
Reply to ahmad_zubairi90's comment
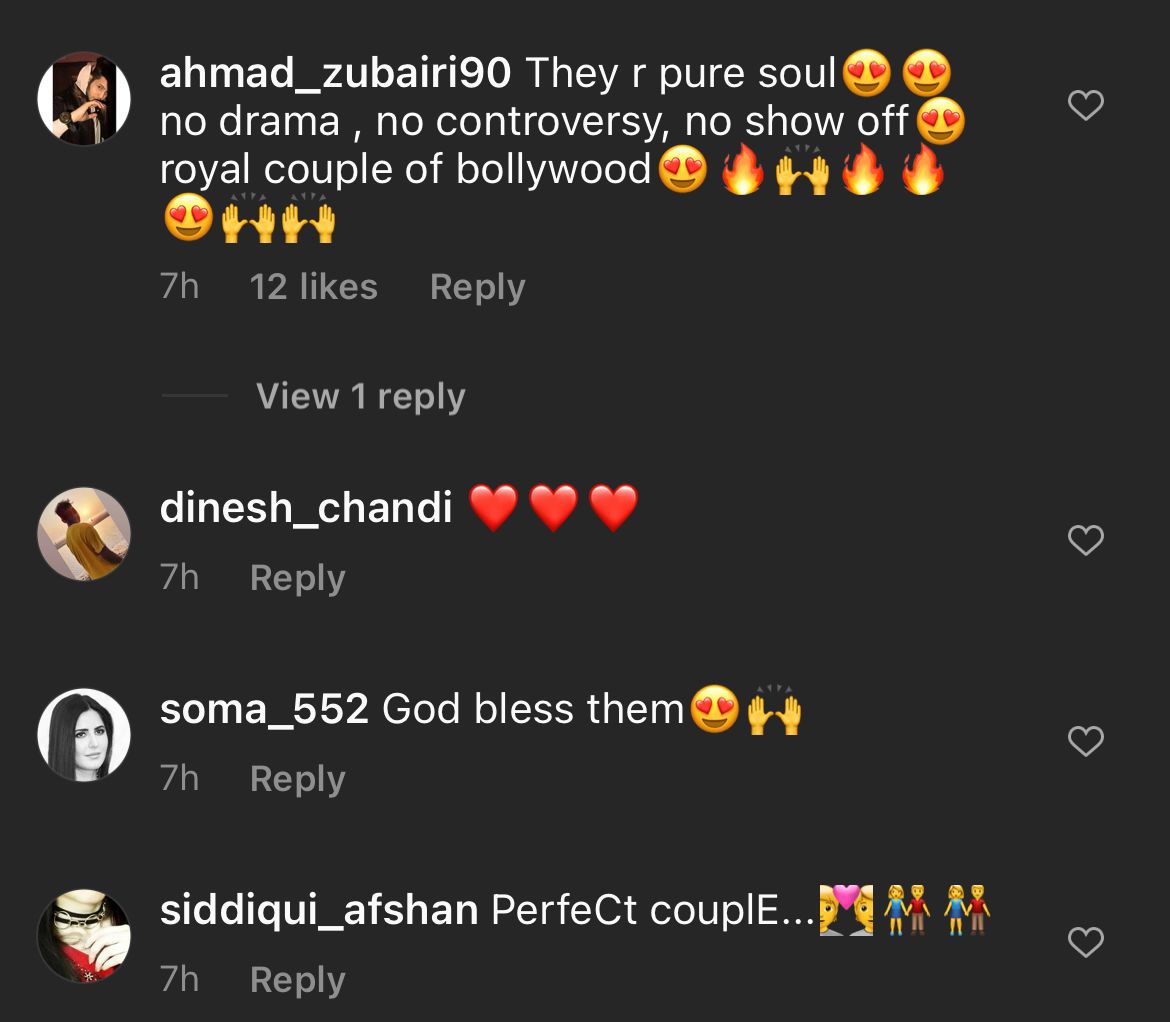[x=478, y=287]
